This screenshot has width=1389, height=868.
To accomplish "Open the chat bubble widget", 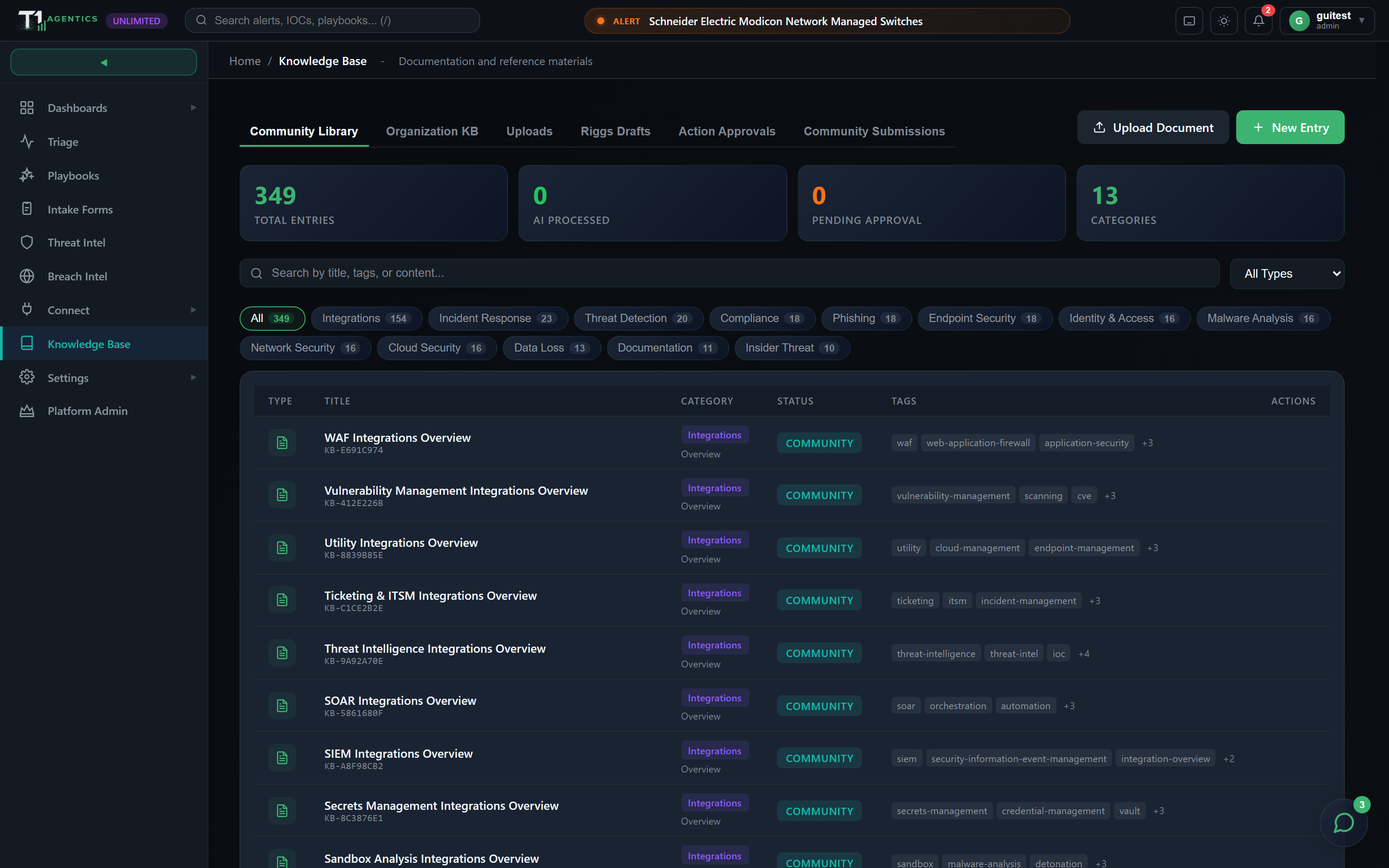I will [x=1343, y=823].
